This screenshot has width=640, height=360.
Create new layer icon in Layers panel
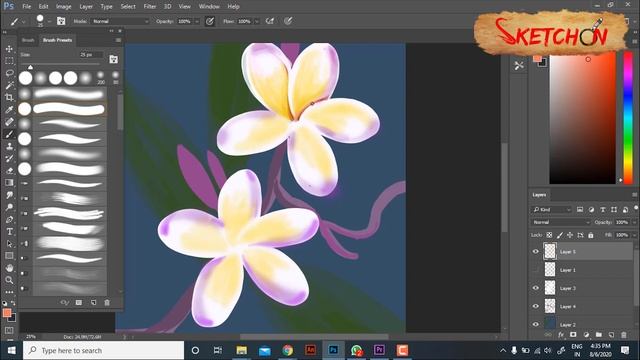(611, 335)
